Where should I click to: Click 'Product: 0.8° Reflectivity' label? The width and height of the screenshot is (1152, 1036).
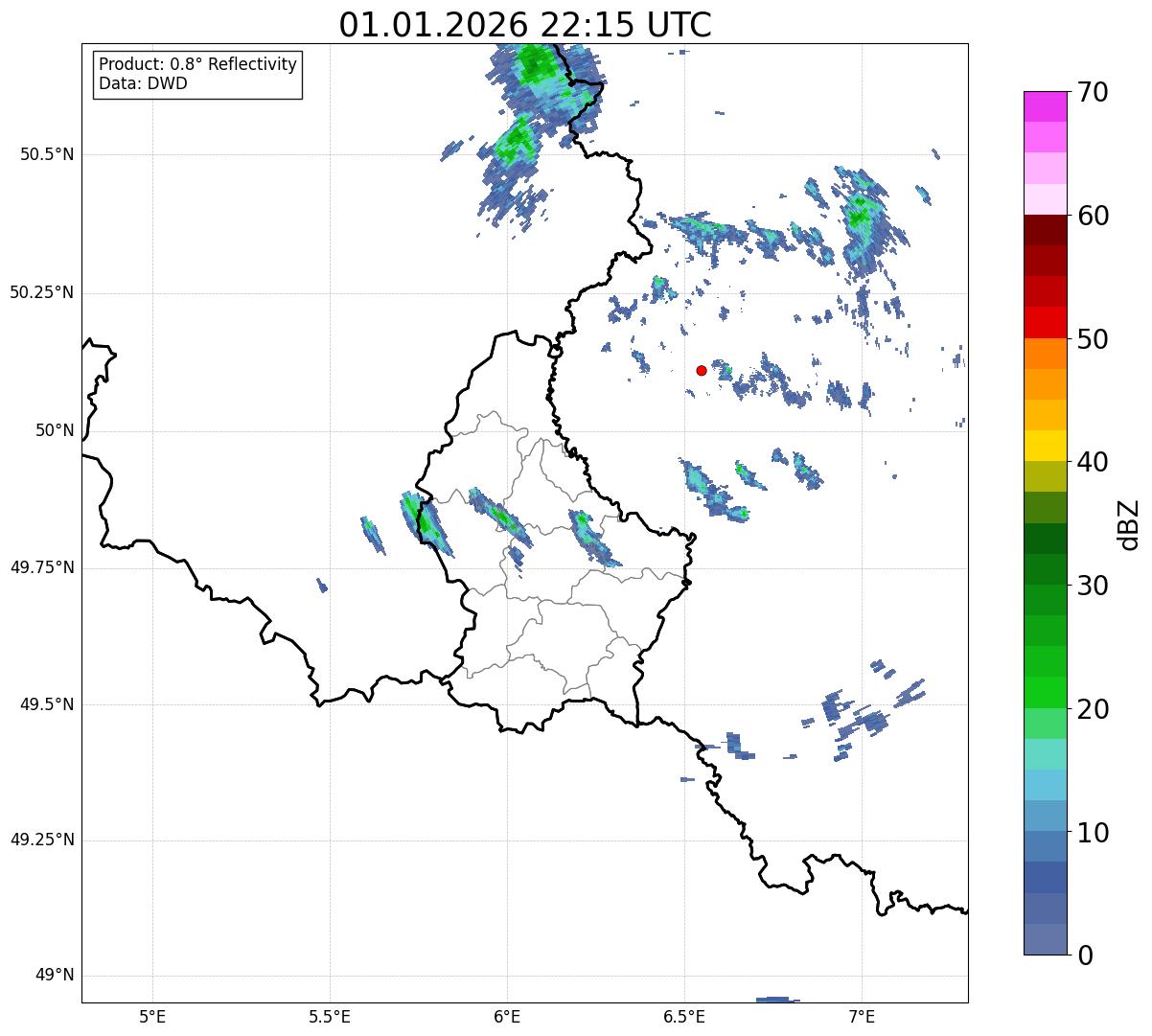198,64
